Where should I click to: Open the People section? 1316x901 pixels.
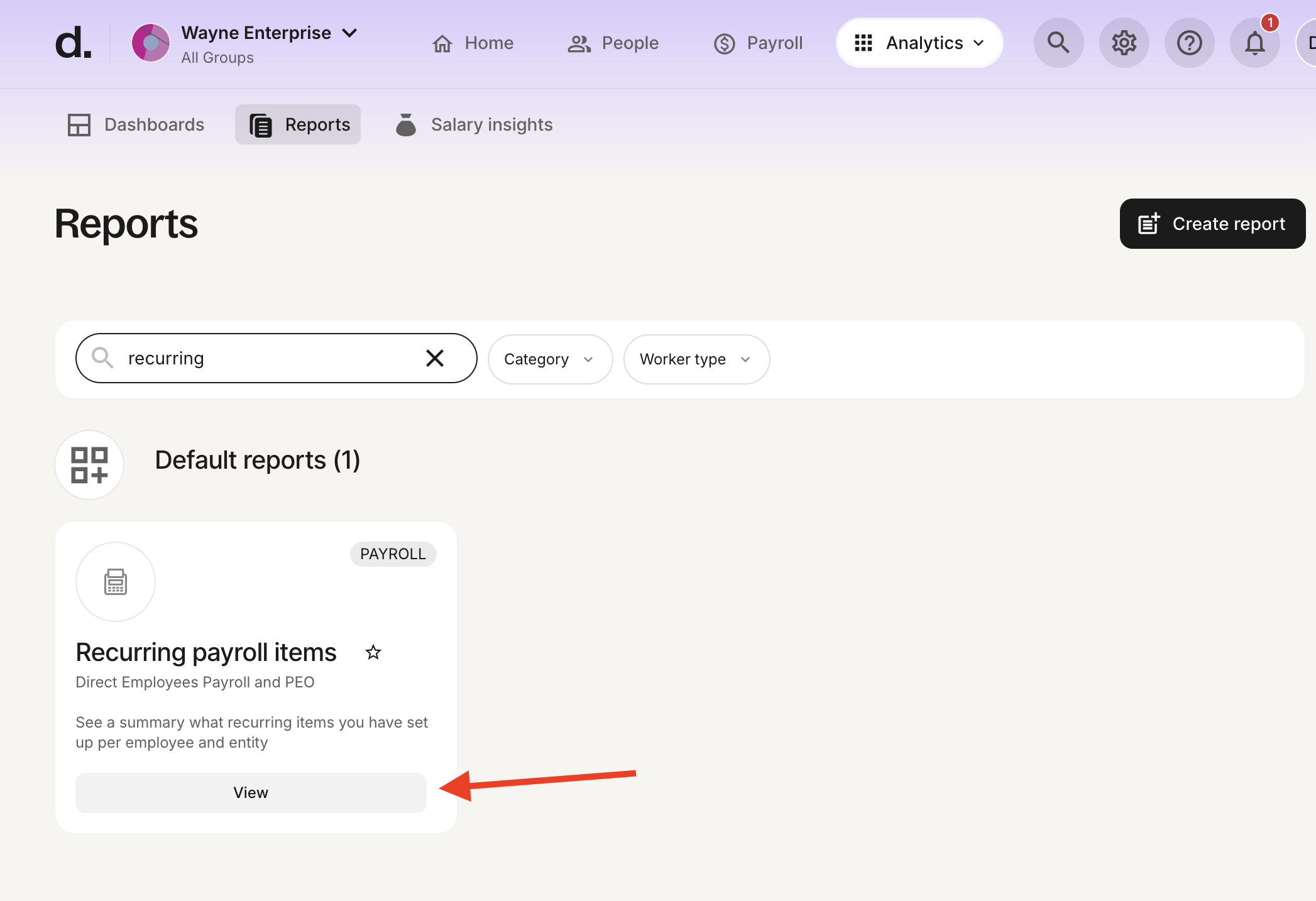point(613,43)
